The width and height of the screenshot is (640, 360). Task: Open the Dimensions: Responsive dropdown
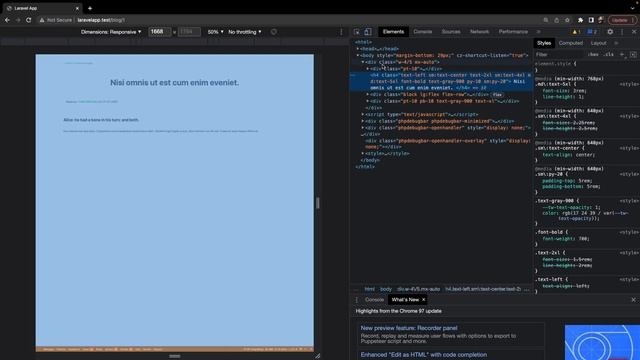111,32
